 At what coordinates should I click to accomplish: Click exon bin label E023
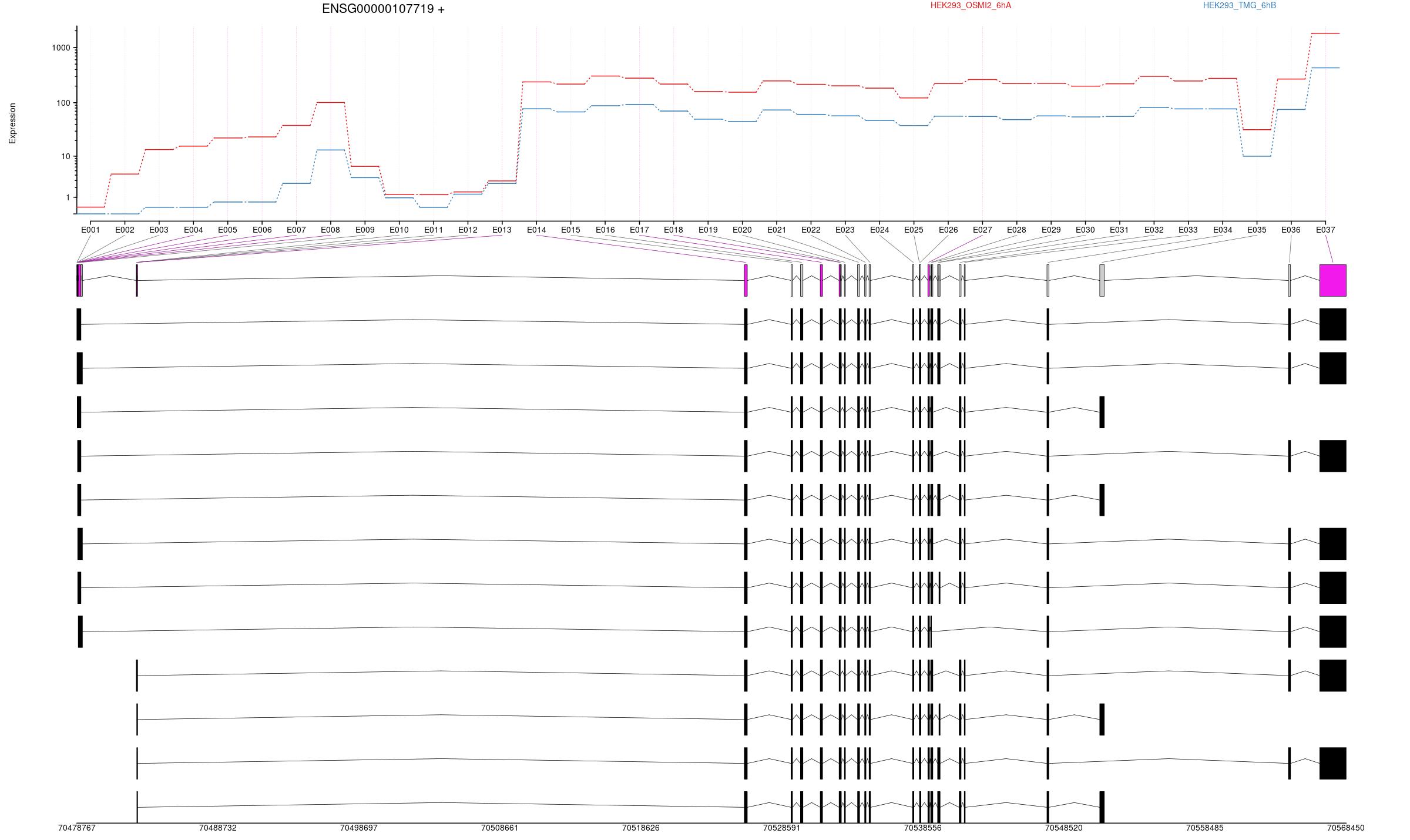(845, 230)
